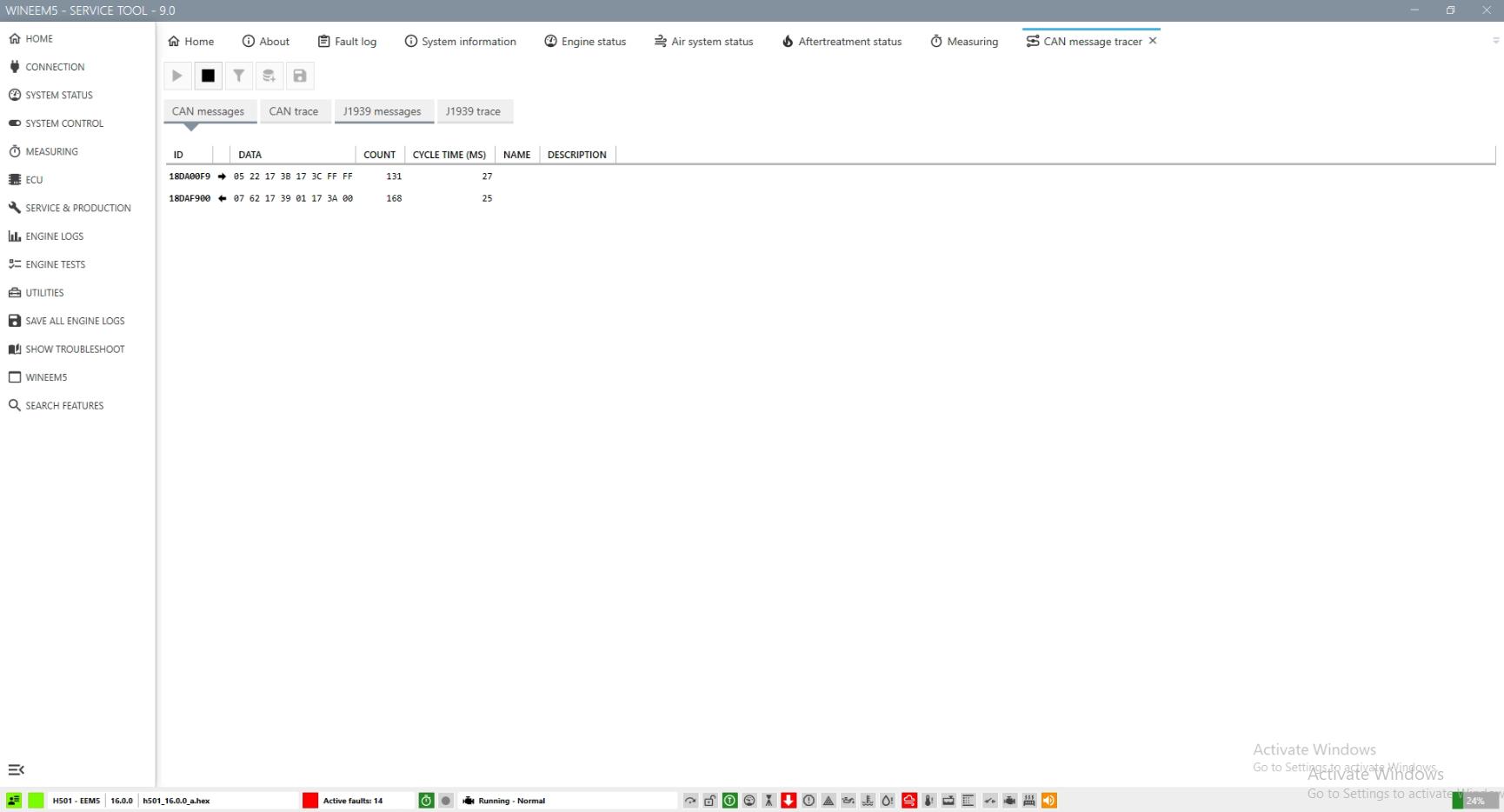This screenshot has height=812, width=1504.
Task: Open System Control in sidebar
Action: [x=63, y=123]
